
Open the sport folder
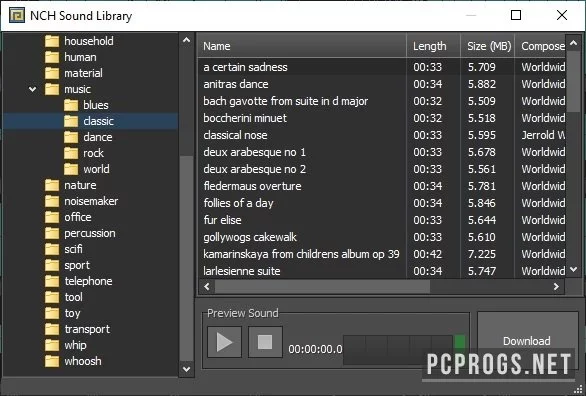click(x=67, y=265)
